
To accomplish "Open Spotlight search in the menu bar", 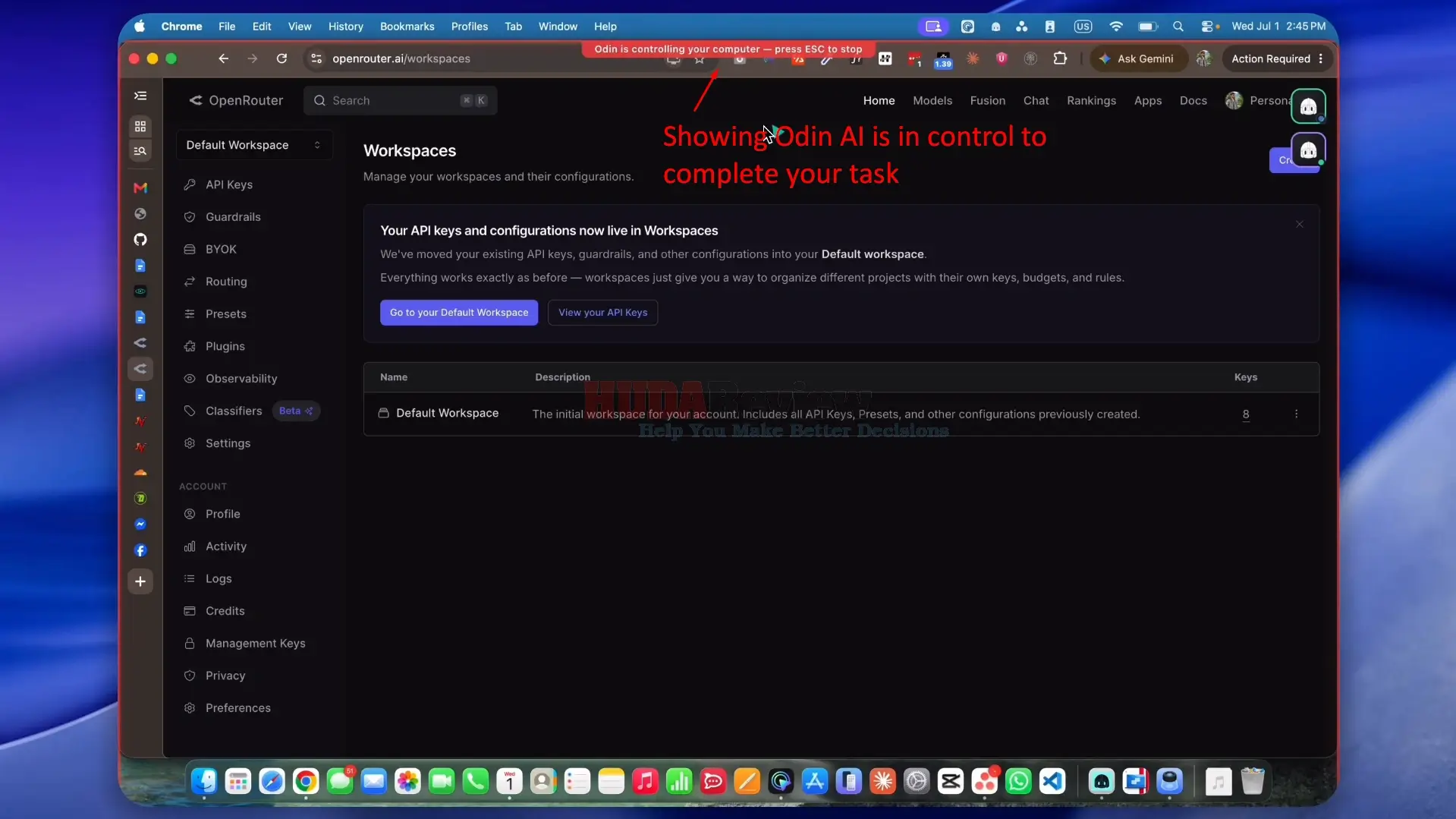I will [x=1178, y=26].
